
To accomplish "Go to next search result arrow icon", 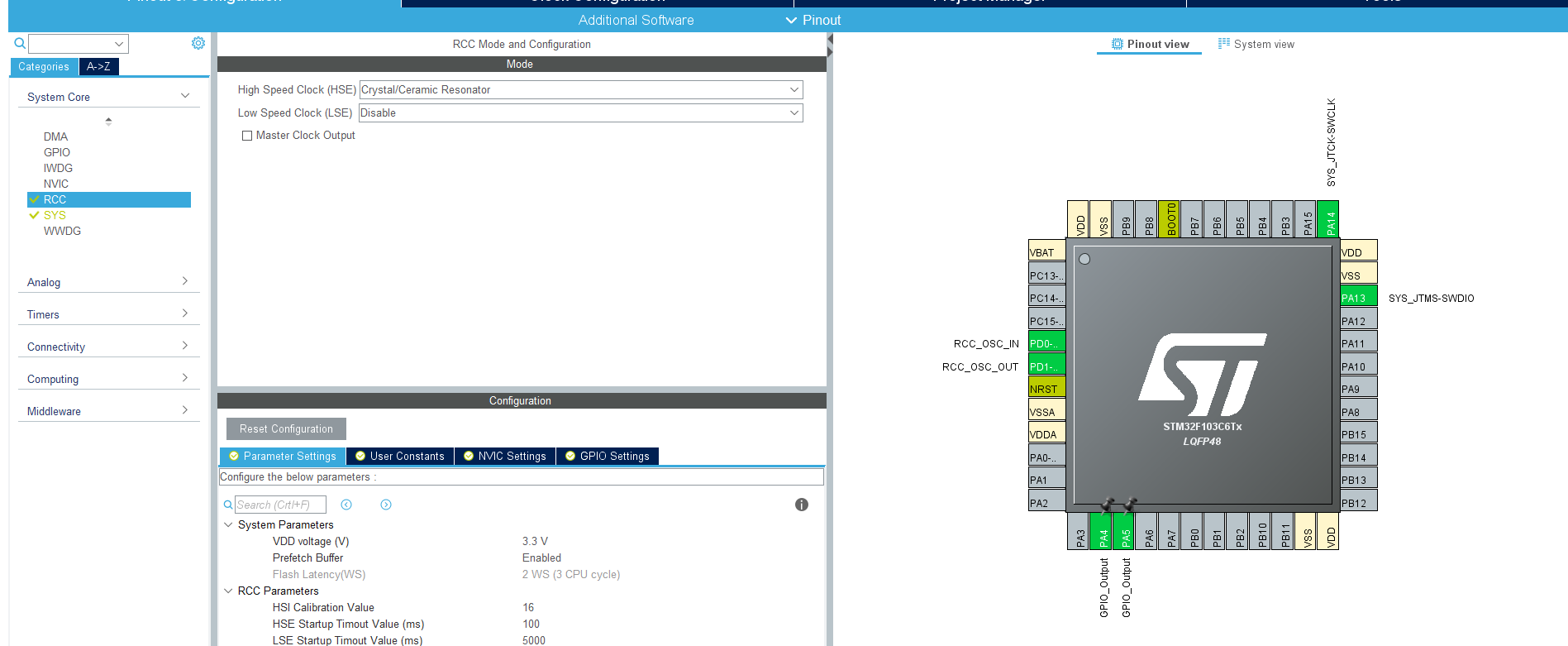I will pyautogui.click(x=386, y=505).
